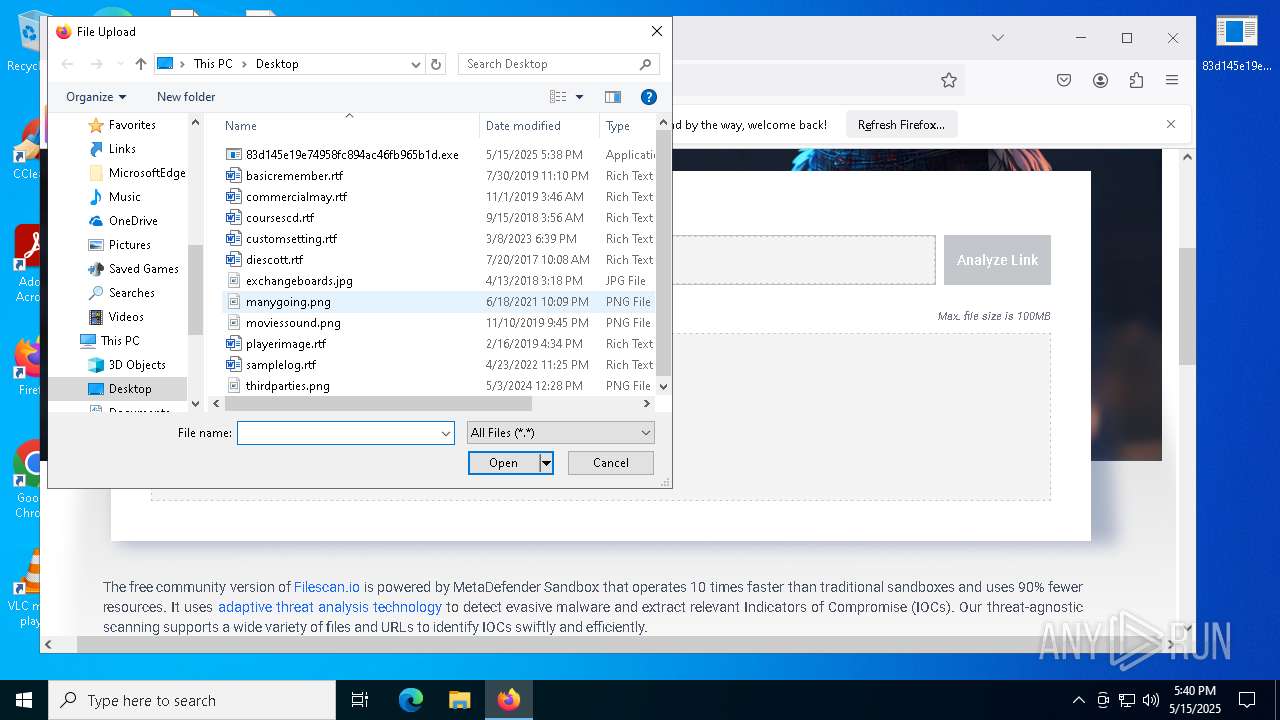
Task: Select Searches in navigation tree
Action: (132, 293)
